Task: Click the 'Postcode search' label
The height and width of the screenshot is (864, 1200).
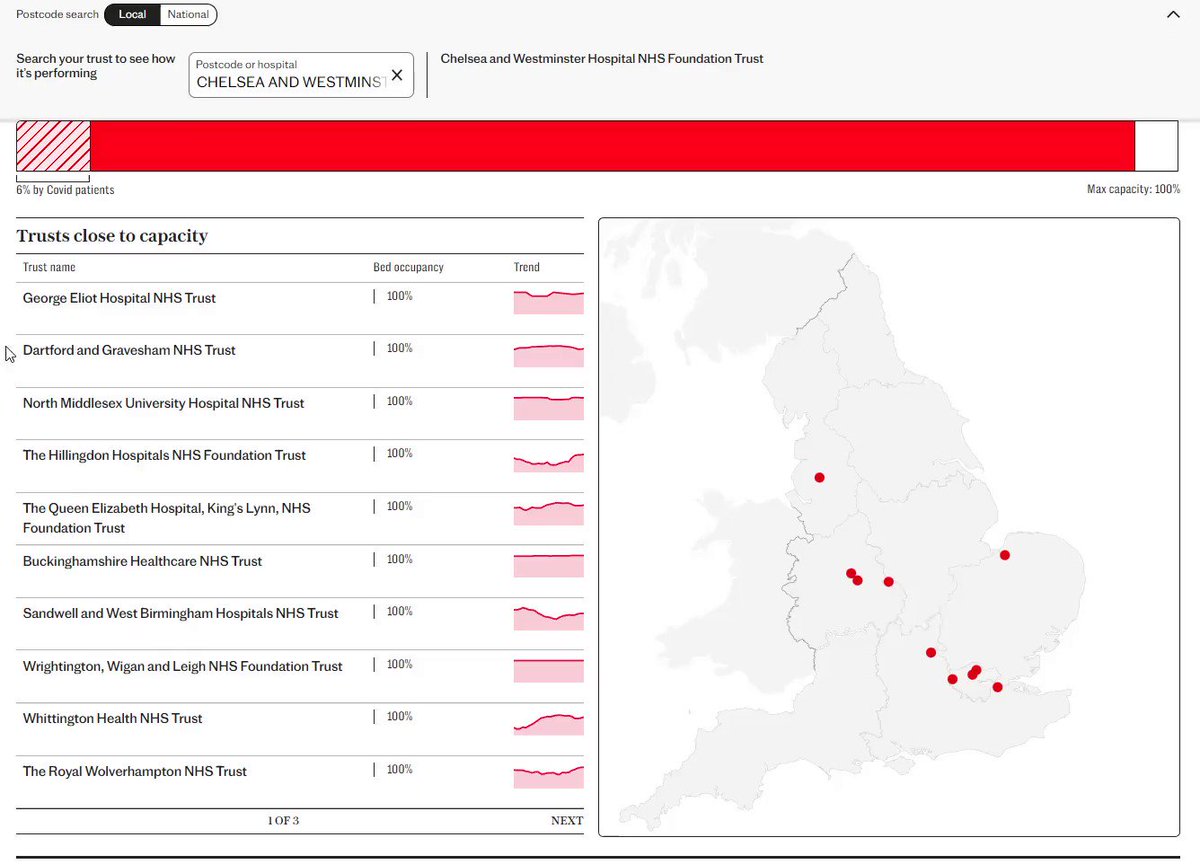Action: [58, 14]
